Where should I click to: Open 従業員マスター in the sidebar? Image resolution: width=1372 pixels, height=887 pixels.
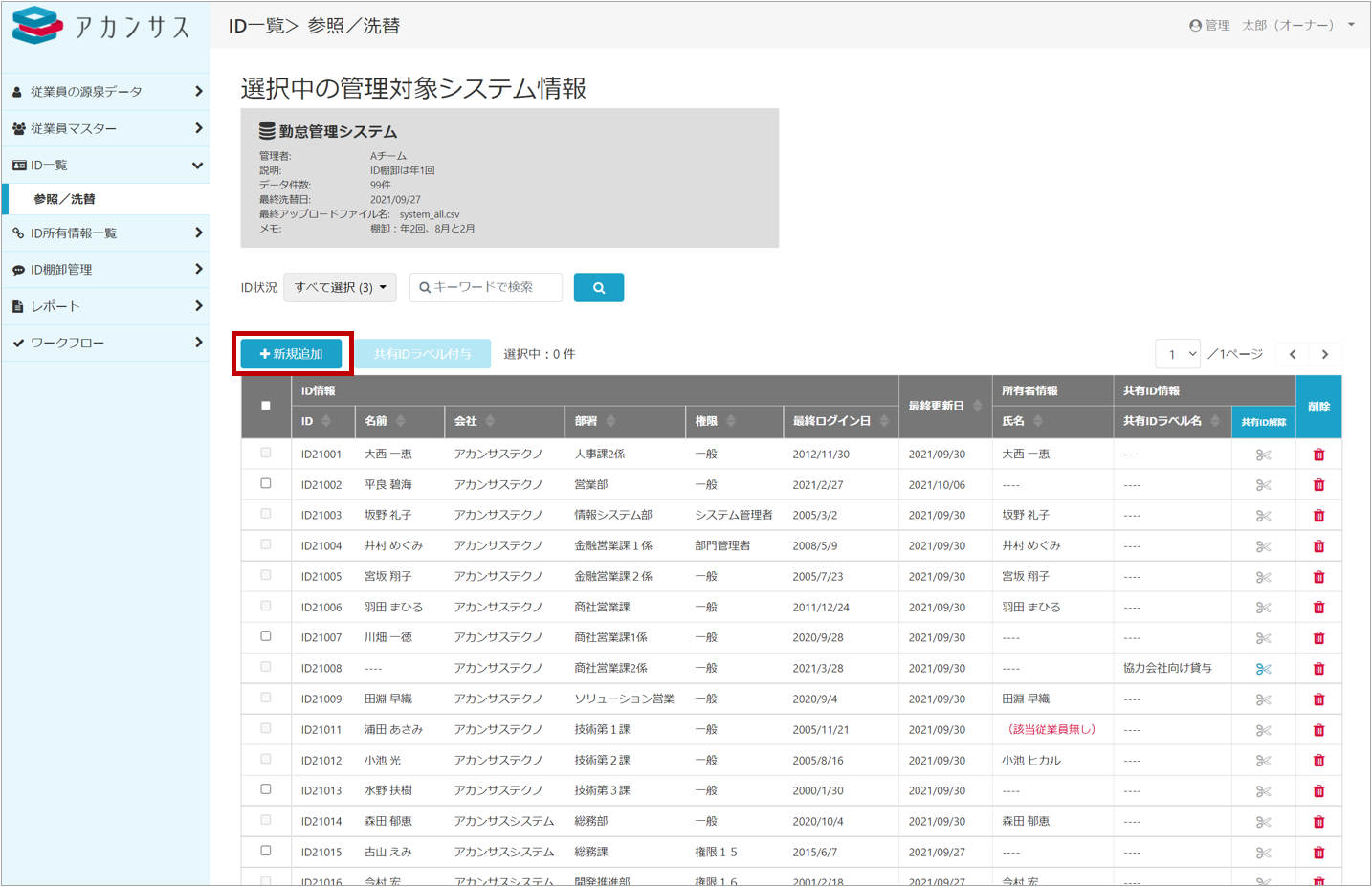105,128
